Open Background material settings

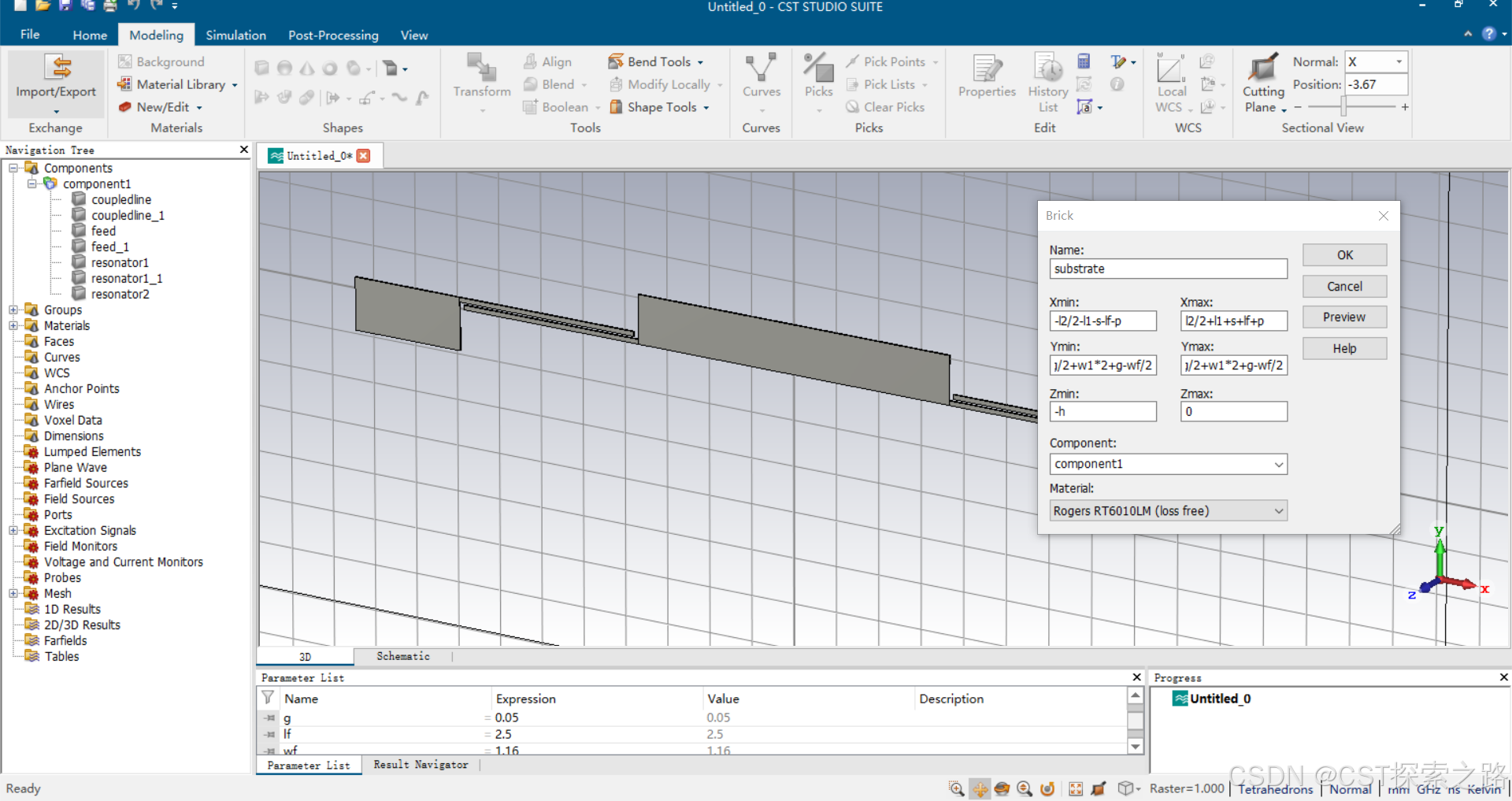pos(161,61)
